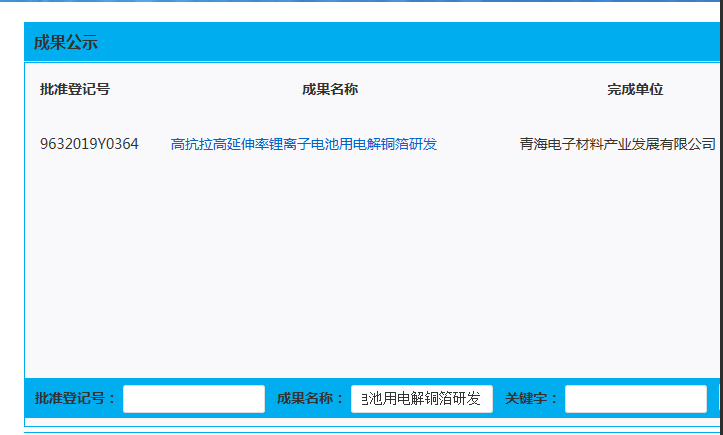Click the 批准登记号： label in search bar
This screenshot has width=723, height=435.
click(x=76, y=399)
